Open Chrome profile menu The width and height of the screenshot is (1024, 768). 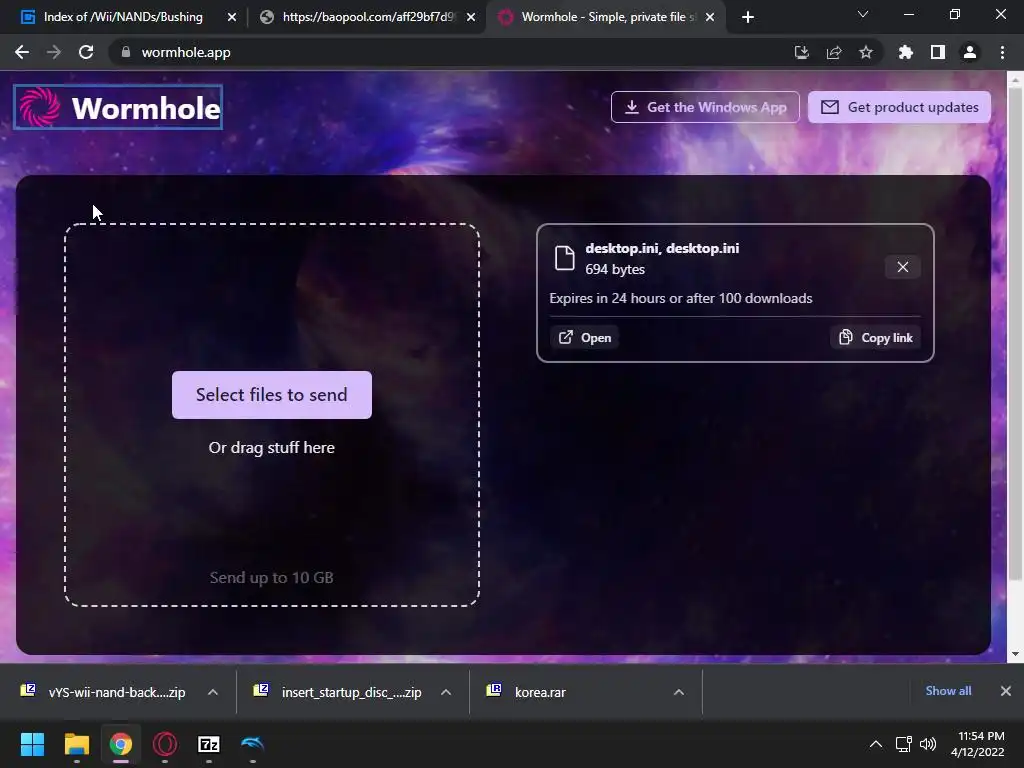point(970,52)
